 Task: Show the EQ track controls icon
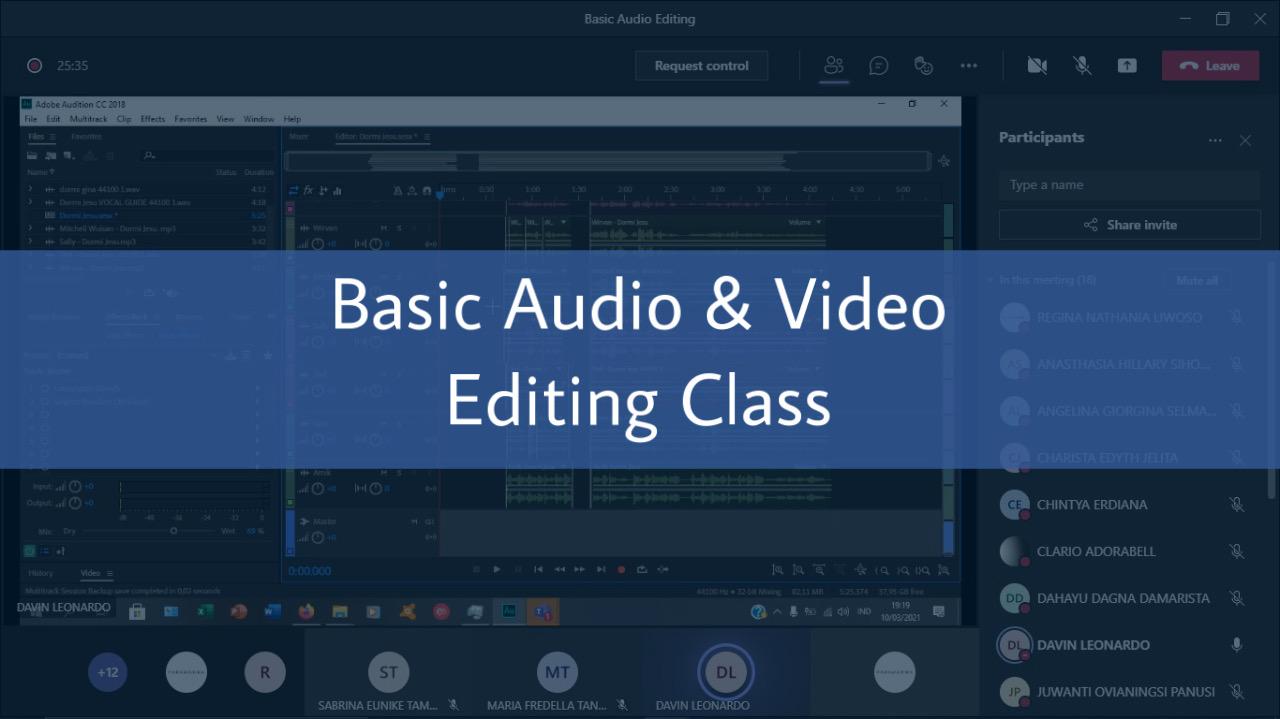(x=337, y=190)
